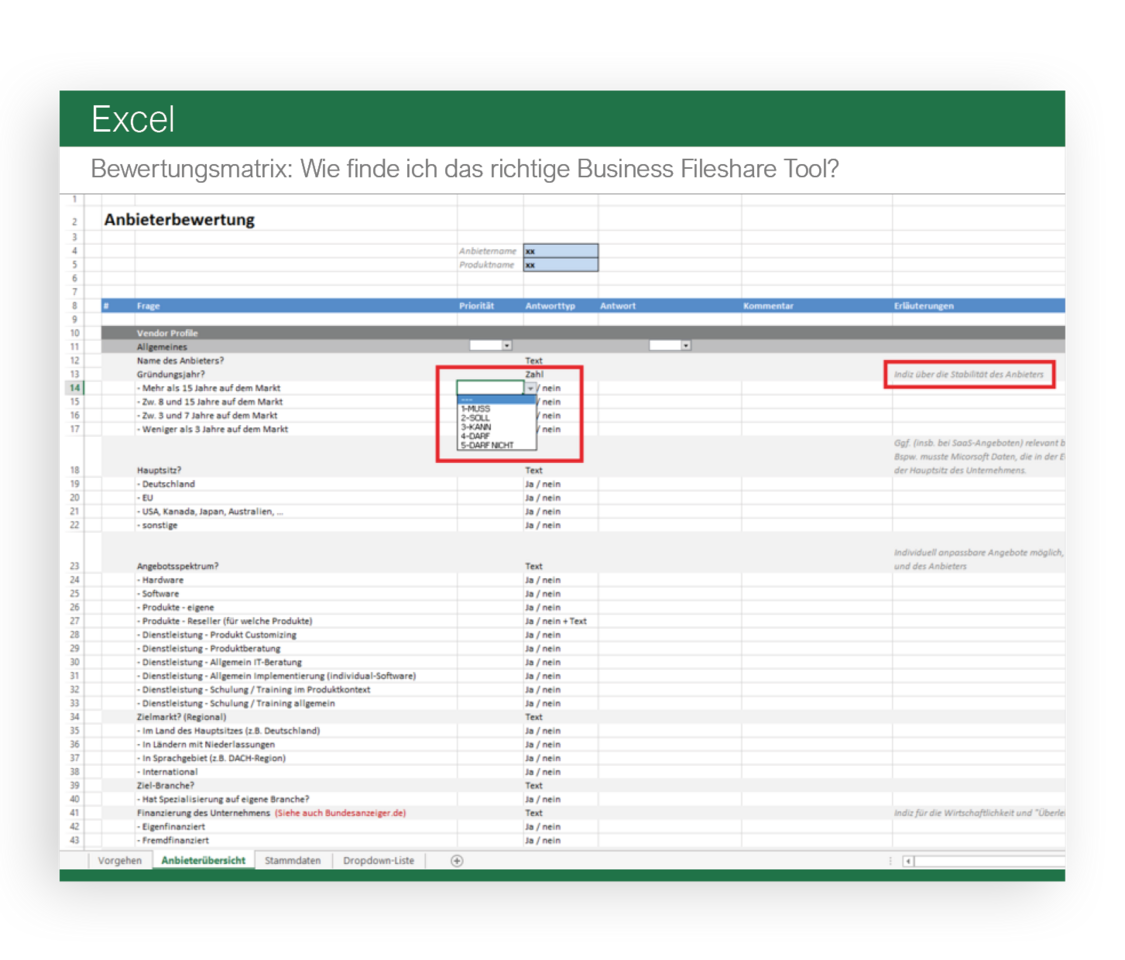Image resolution: width=1125 pixels, height=960 pixels.
Task: Switch to the Vorgehen sheet tab
Action: tap(120, 861)
